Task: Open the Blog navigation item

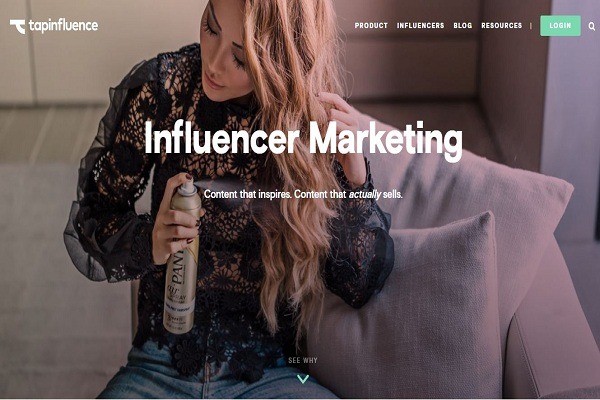Action: (463, 26)
